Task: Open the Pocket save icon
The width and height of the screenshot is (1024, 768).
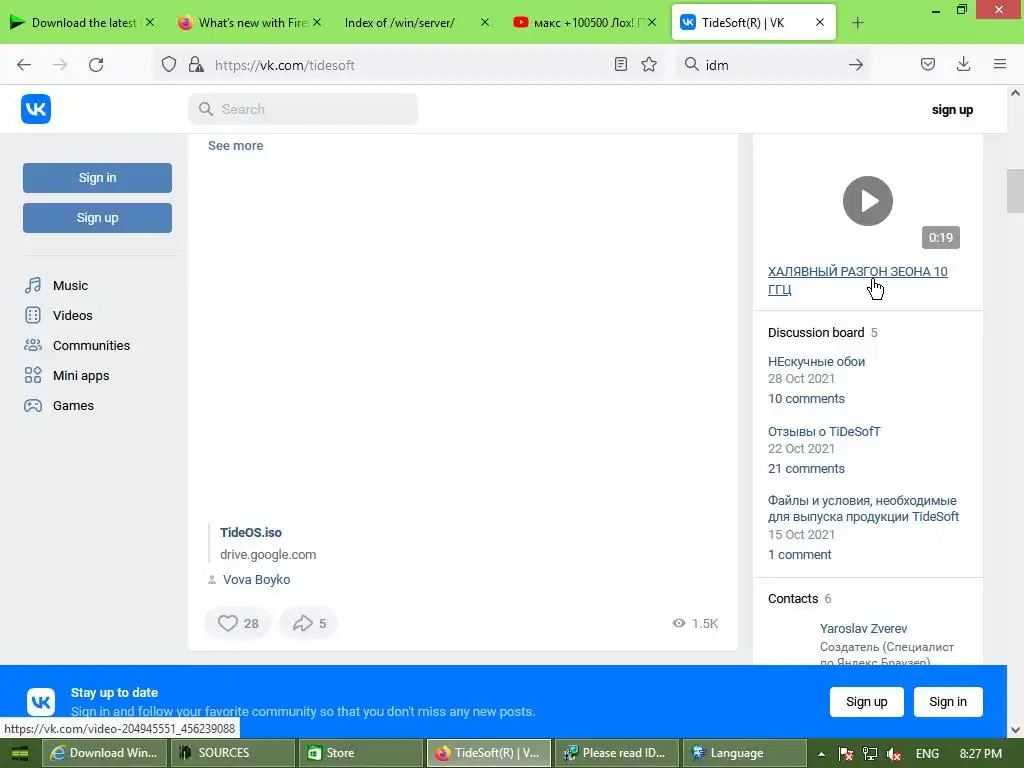Action: (927, 64)
